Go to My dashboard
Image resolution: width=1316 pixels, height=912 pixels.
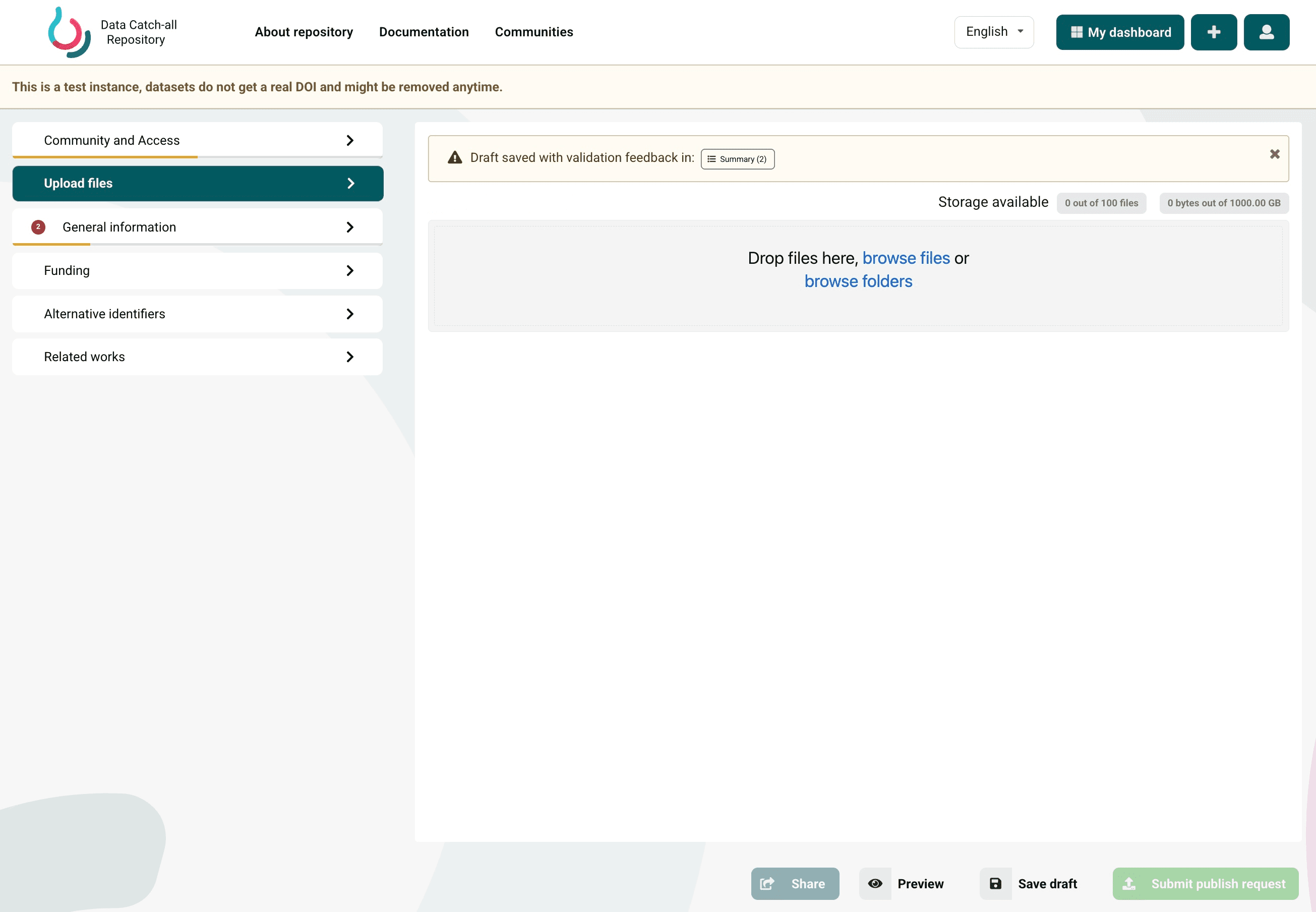click(x=1120, y=32)
